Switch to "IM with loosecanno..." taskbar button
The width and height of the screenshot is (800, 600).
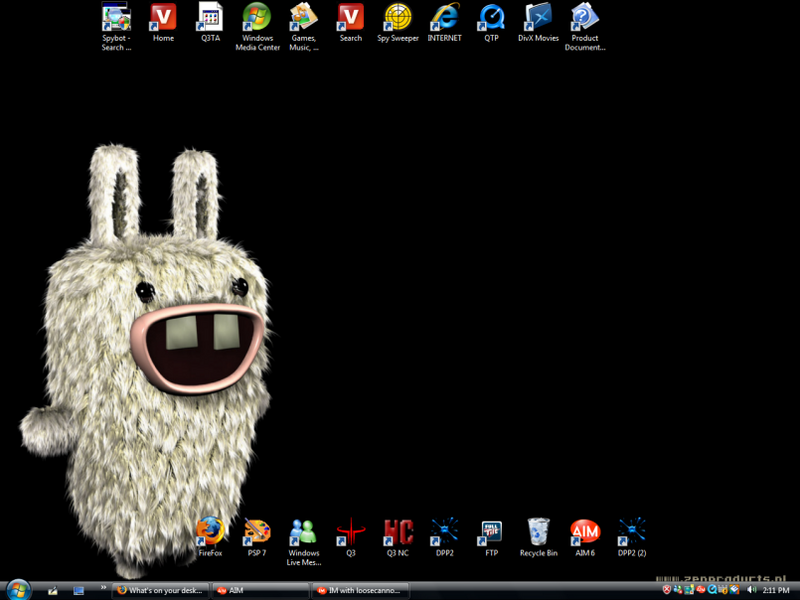point(360,591)
